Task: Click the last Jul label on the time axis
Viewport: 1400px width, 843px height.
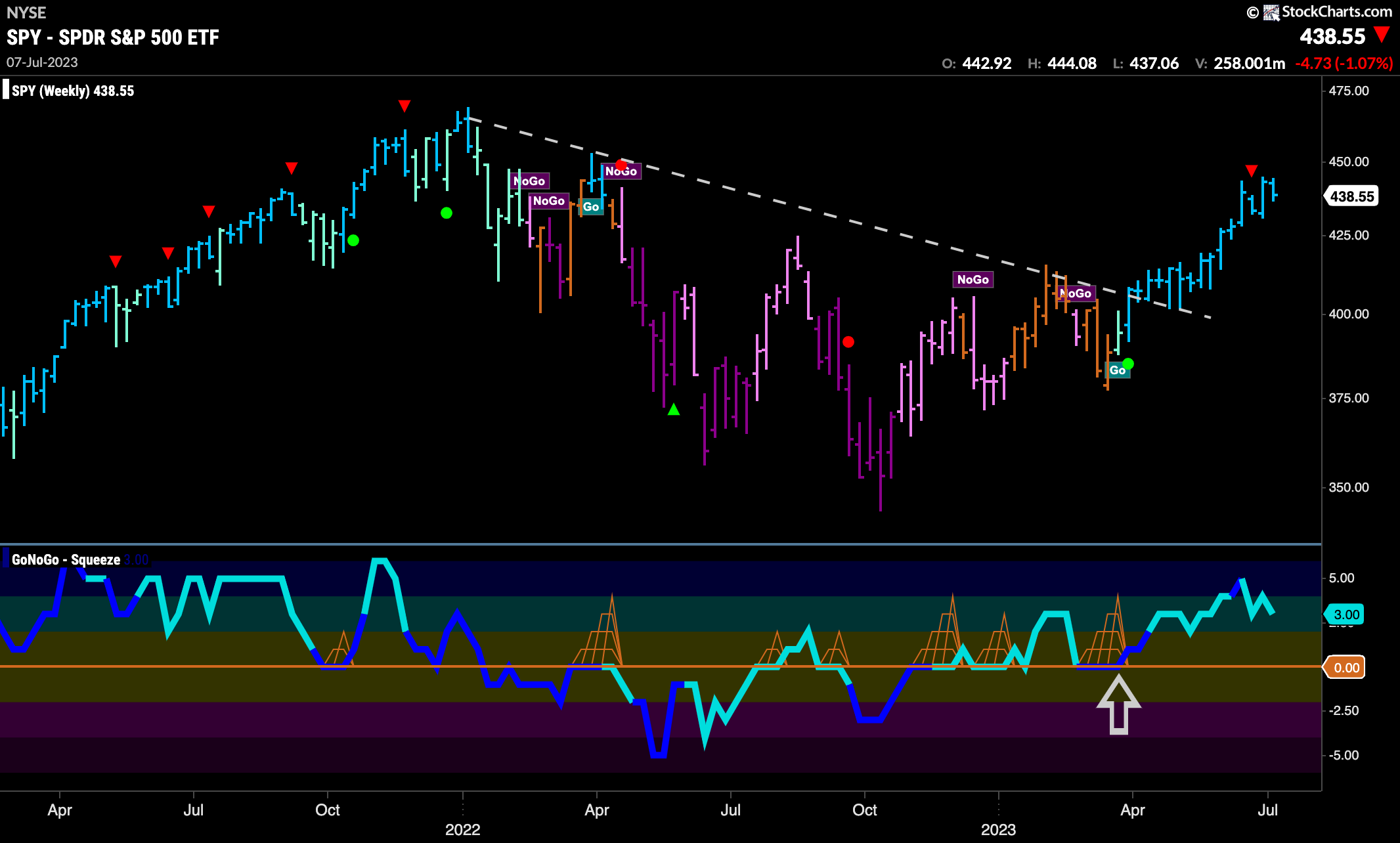Action: [x=1268, y=810]
